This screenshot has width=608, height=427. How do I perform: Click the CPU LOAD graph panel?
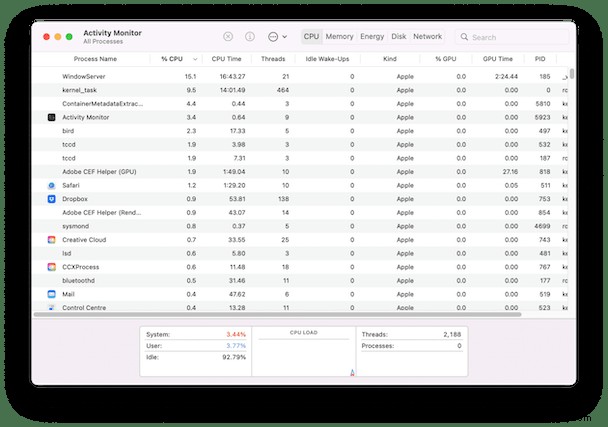pos(304,351)
